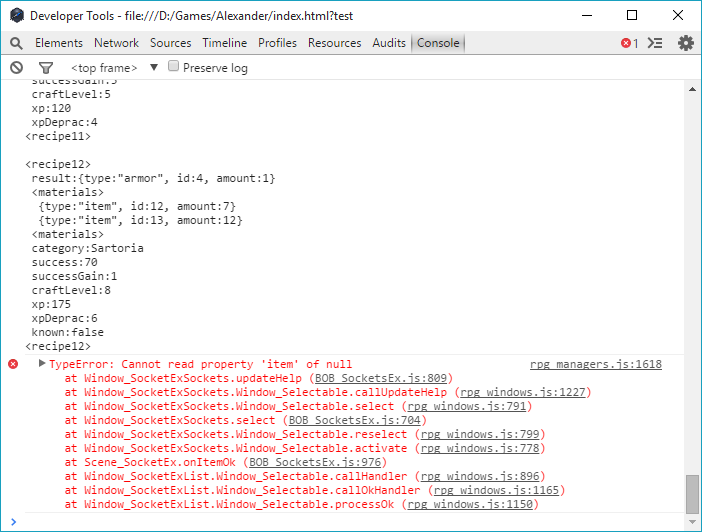This screenshot has width=702, height=532.
Task: Switch to the Network tab
Action: 116,43
